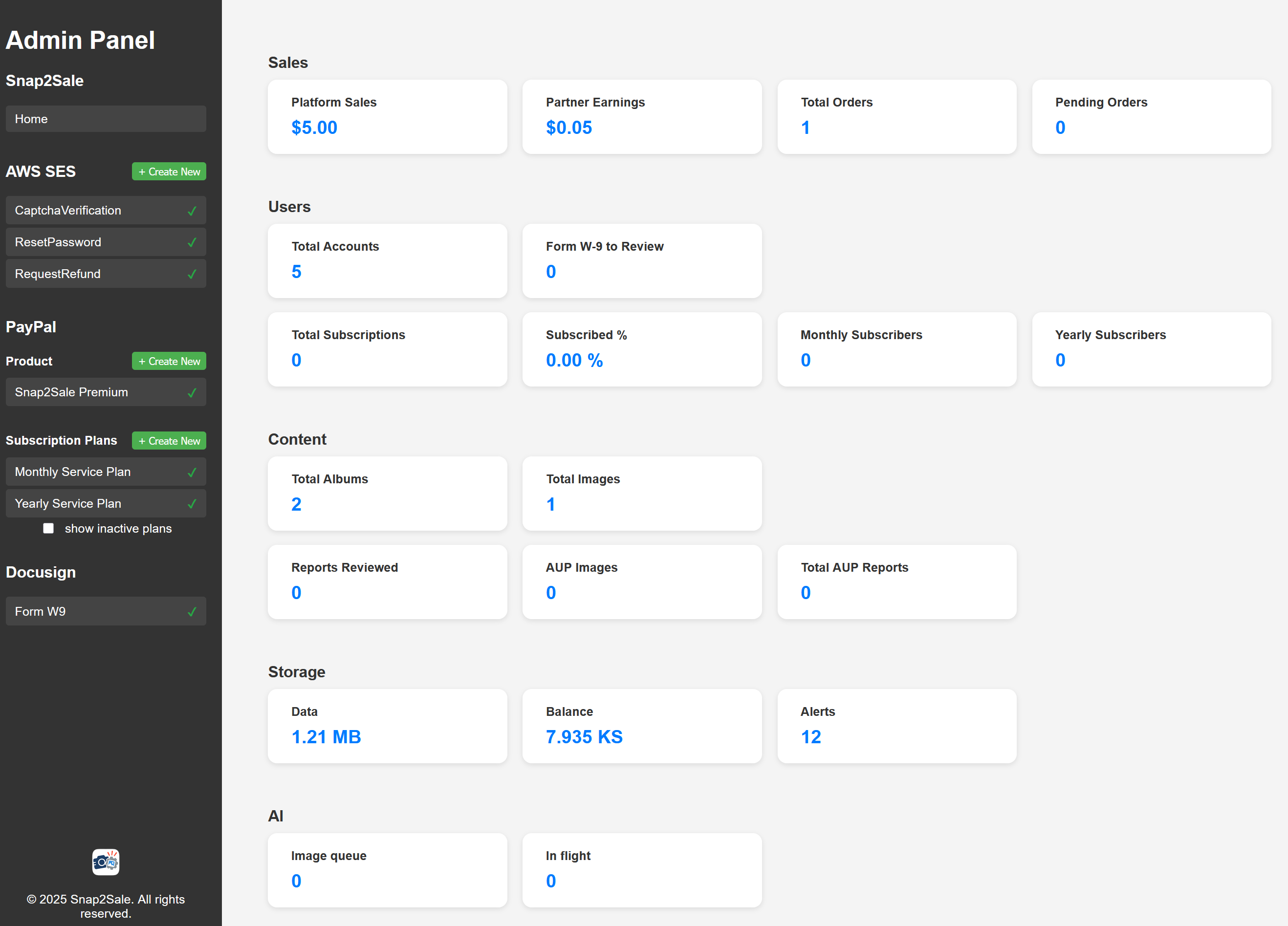Click the checkmark icon beside Yearly Service Plan
This screenshot has height=926, width=1288.
coord(192,504)
